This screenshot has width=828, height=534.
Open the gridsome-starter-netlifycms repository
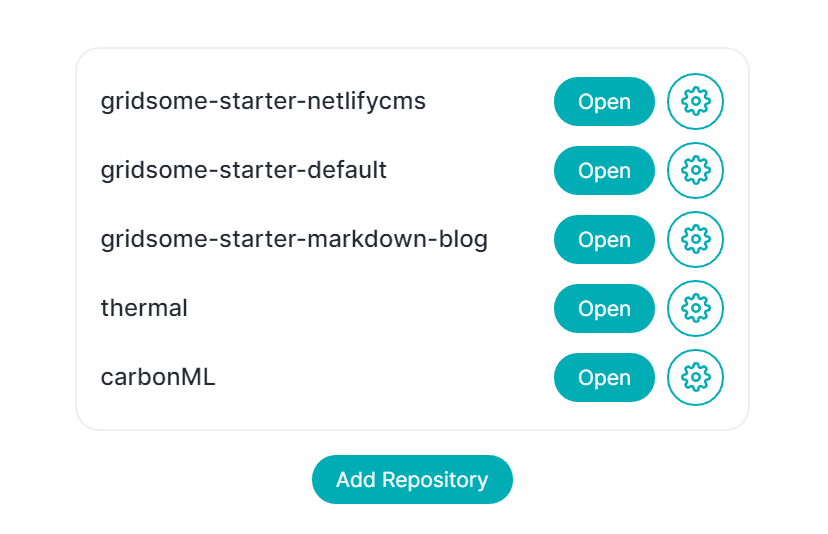pyautogui.click(x=604, y=101)
